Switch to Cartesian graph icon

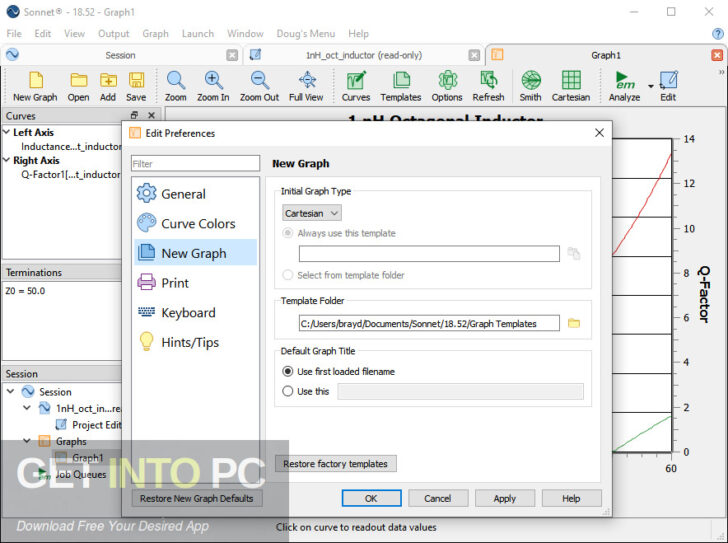571,86
